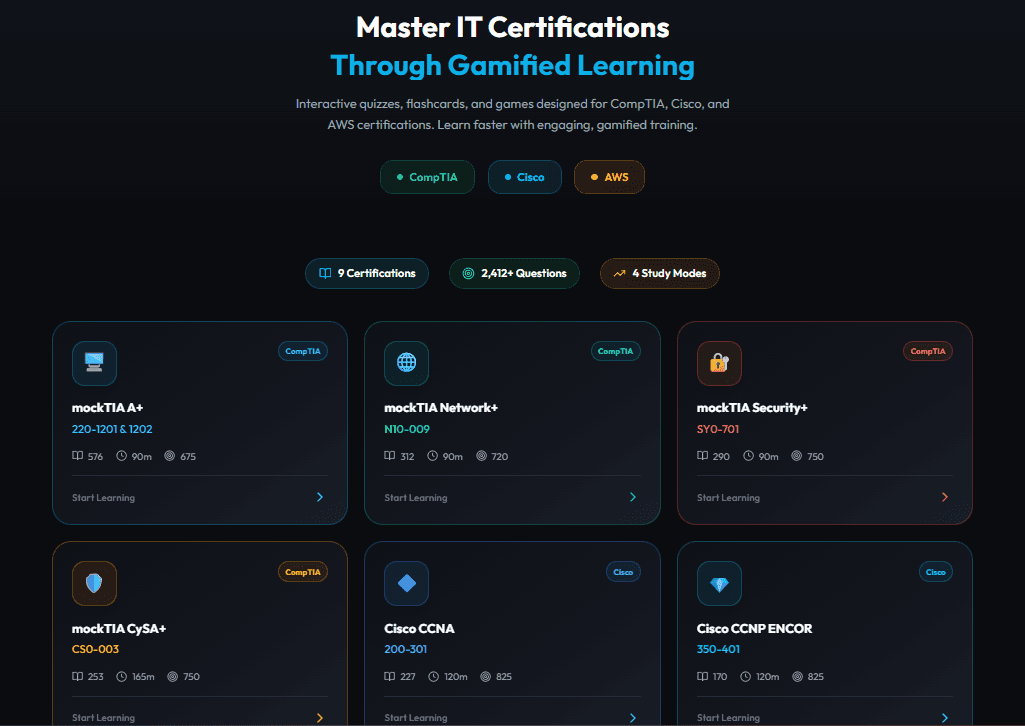Click the target icon beside 2,412+ Questions

tap(468, 273)
